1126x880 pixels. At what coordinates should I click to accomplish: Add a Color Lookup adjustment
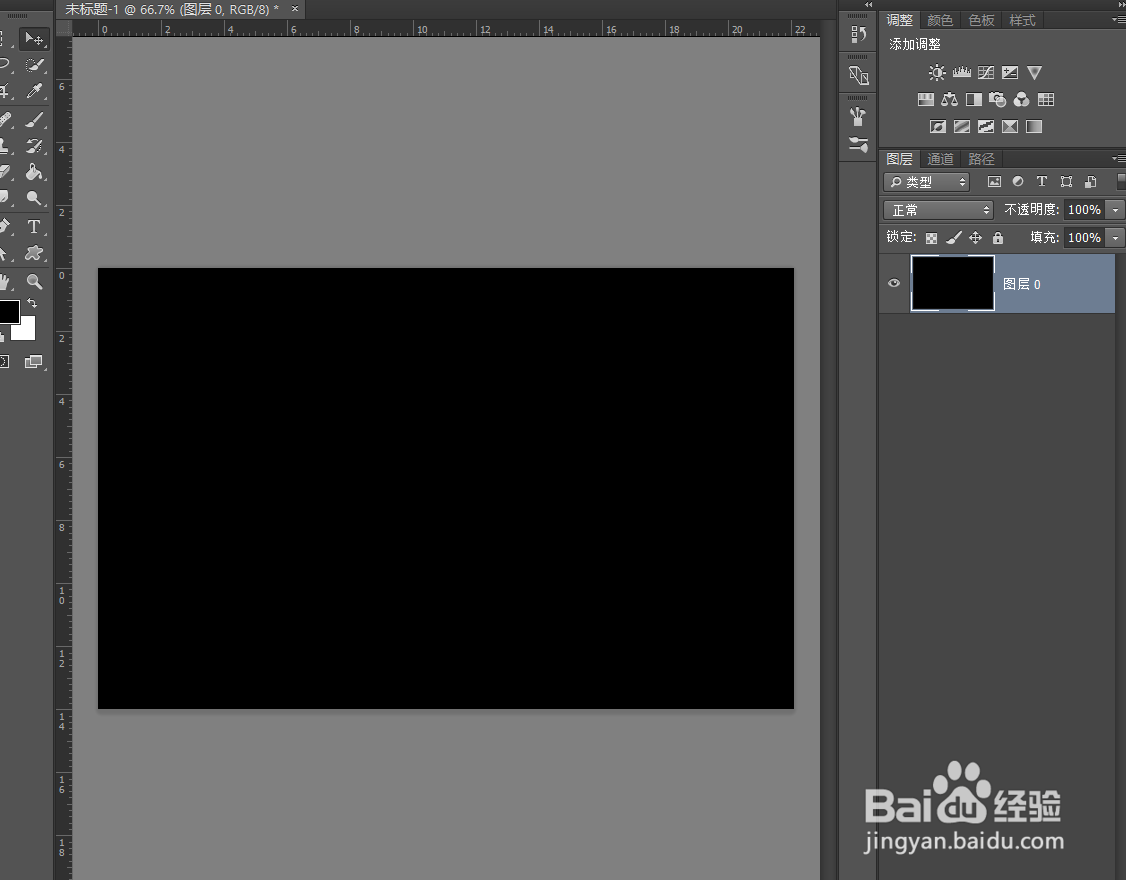(x=1046, y=99)
